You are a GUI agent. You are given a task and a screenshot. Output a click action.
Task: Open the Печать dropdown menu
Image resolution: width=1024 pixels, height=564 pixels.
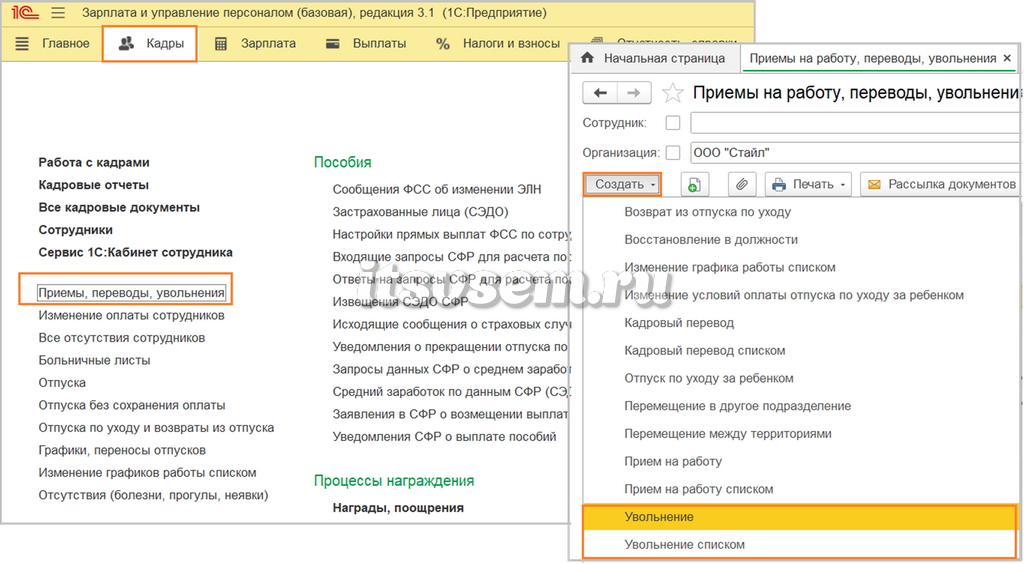[809, 185]
